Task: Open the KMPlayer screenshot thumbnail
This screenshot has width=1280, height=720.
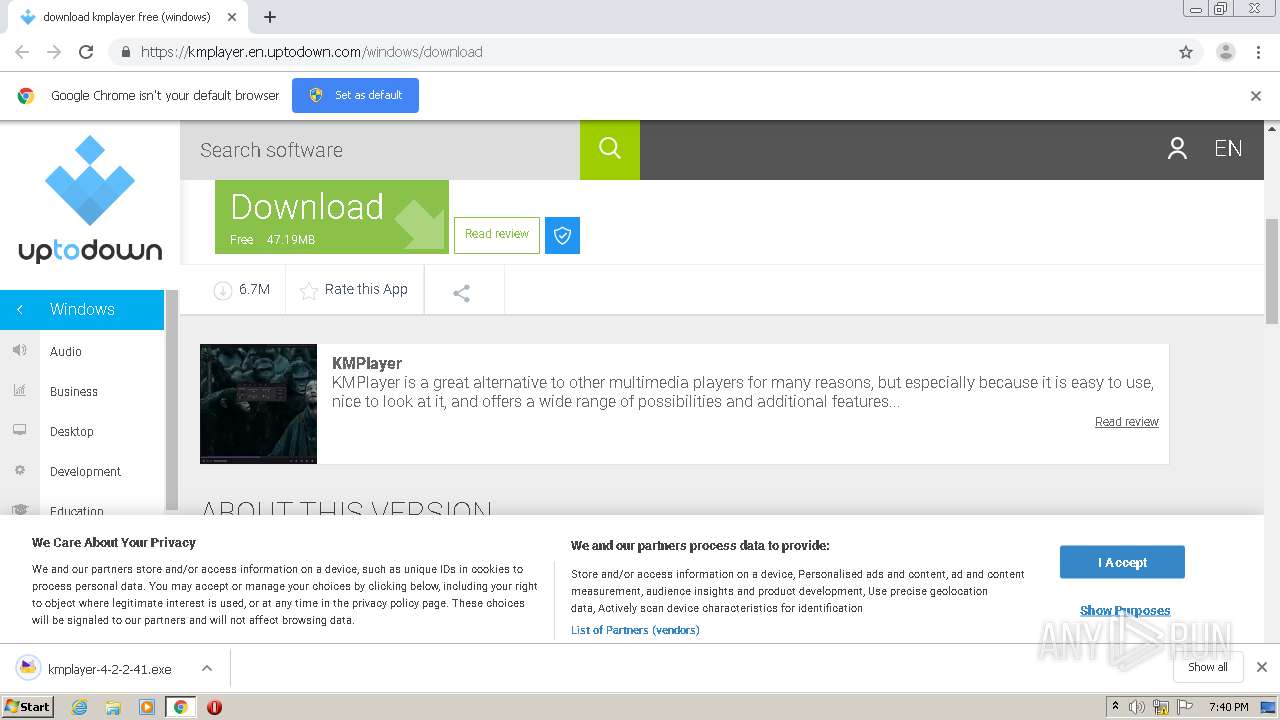Action: pyautogui.click(x=258, y=404)
